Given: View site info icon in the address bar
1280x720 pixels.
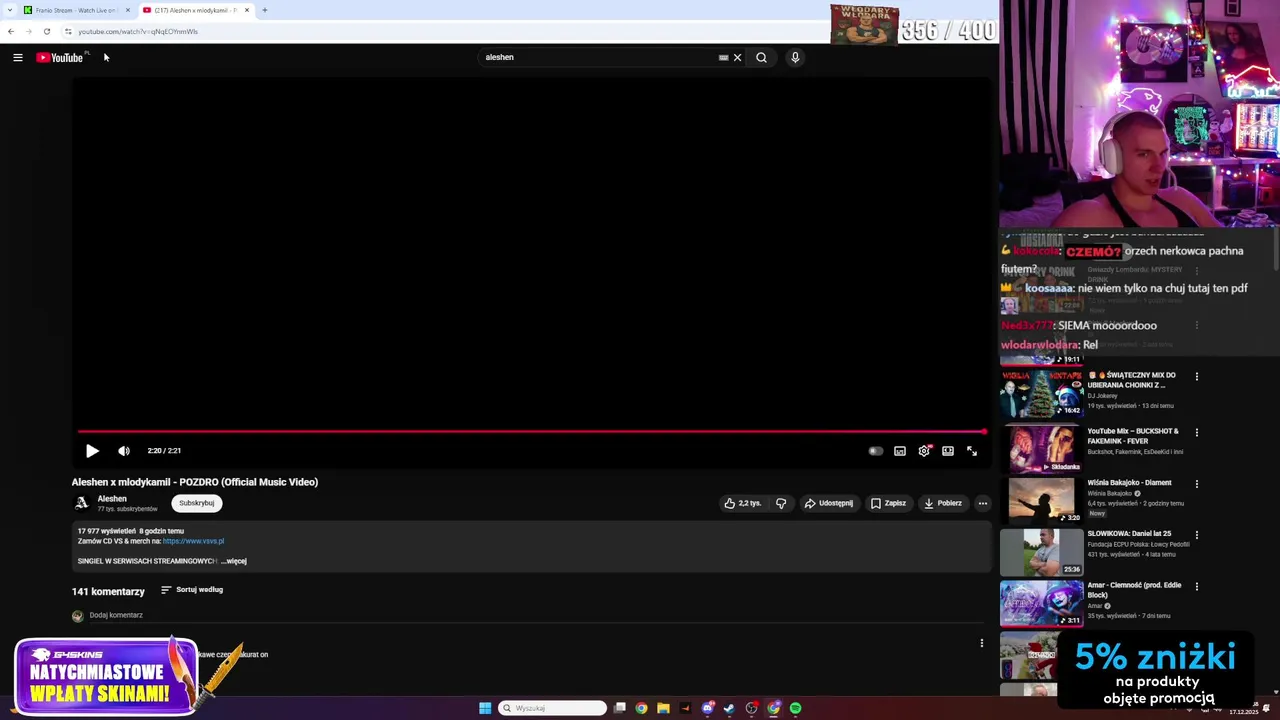Looking at the screenshot, I should pyautogui.click(x=68, y=31).
